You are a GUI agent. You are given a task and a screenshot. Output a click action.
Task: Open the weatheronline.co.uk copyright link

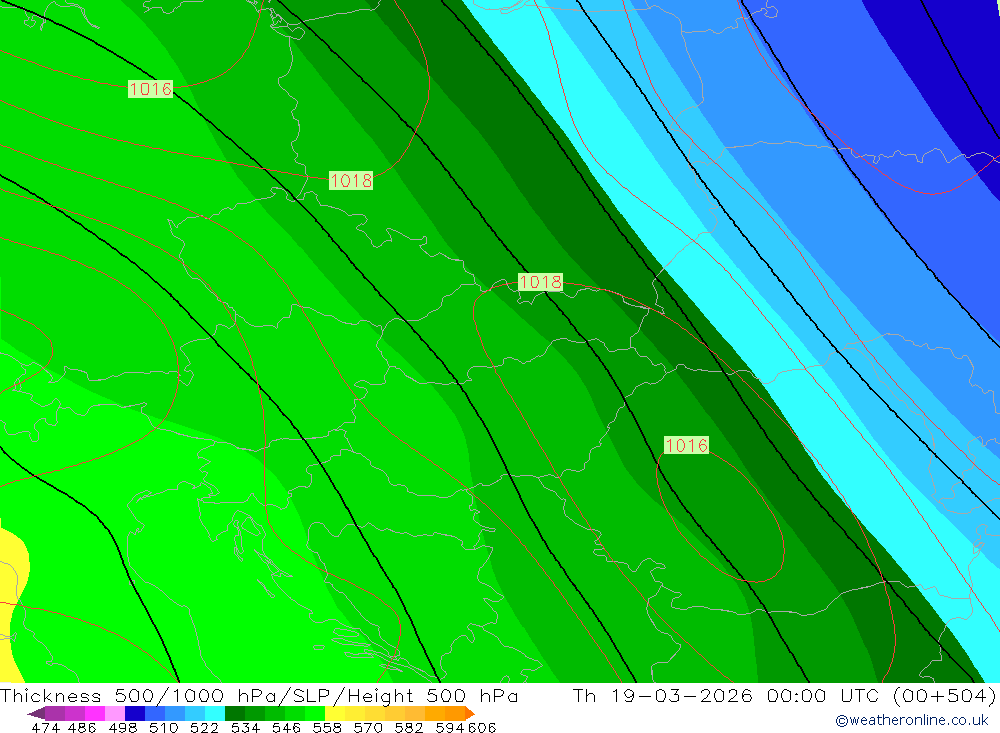[x=912, y=720]
